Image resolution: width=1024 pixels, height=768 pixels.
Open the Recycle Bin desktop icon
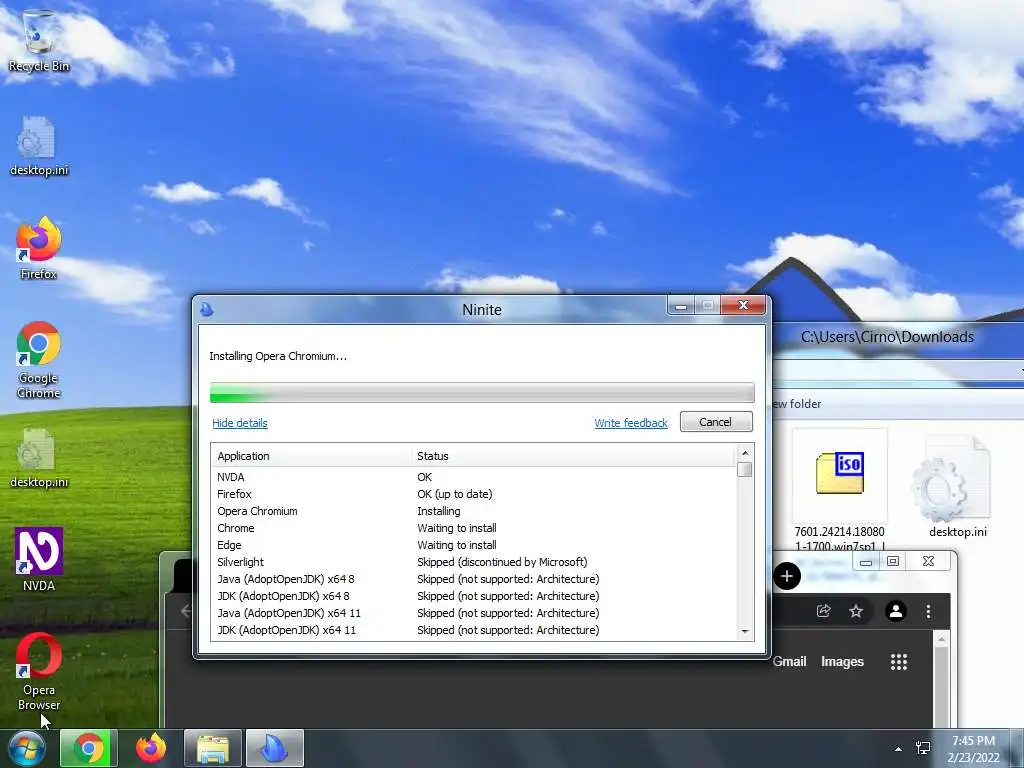[39, 40]
